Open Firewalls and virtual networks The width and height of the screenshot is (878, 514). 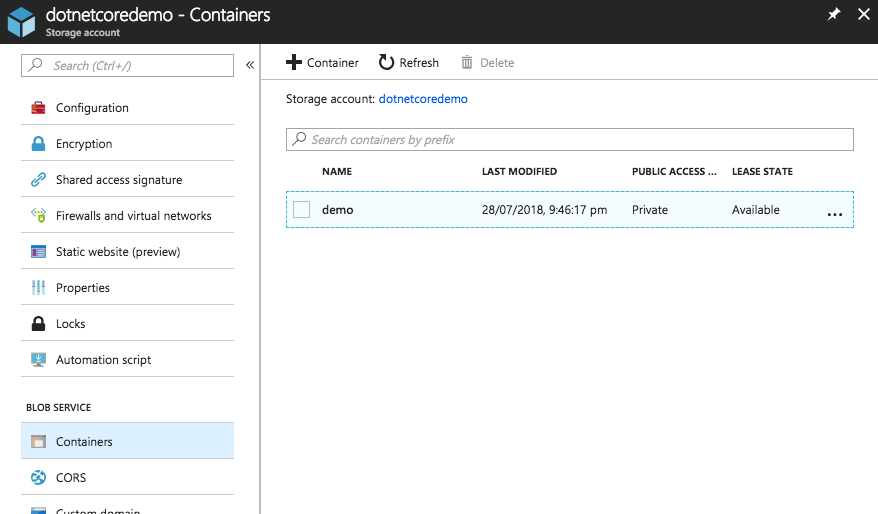coord(127,216)
